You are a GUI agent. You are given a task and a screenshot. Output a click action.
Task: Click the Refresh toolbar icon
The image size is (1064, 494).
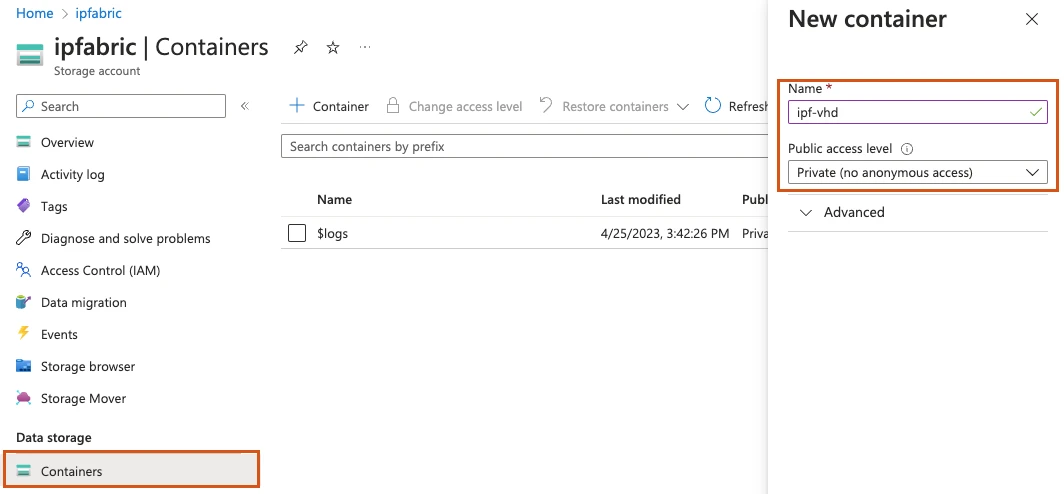click(713, 106)
